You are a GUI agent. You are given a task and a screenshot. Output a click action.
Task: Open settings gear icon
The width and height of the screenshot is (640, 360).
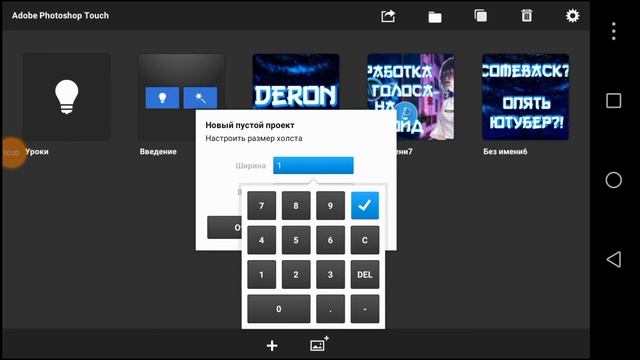click(572, 16)
